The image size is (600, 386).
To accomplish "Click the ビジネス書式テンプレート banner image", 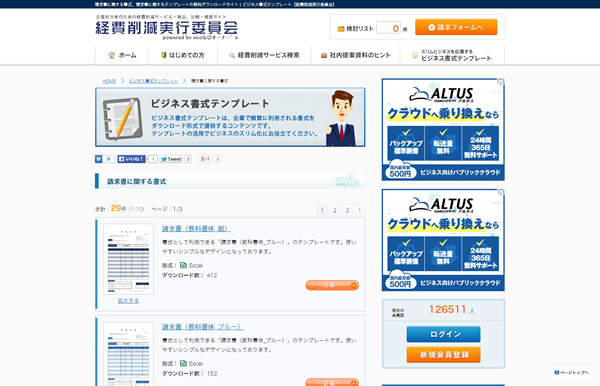I will point(230,117).
